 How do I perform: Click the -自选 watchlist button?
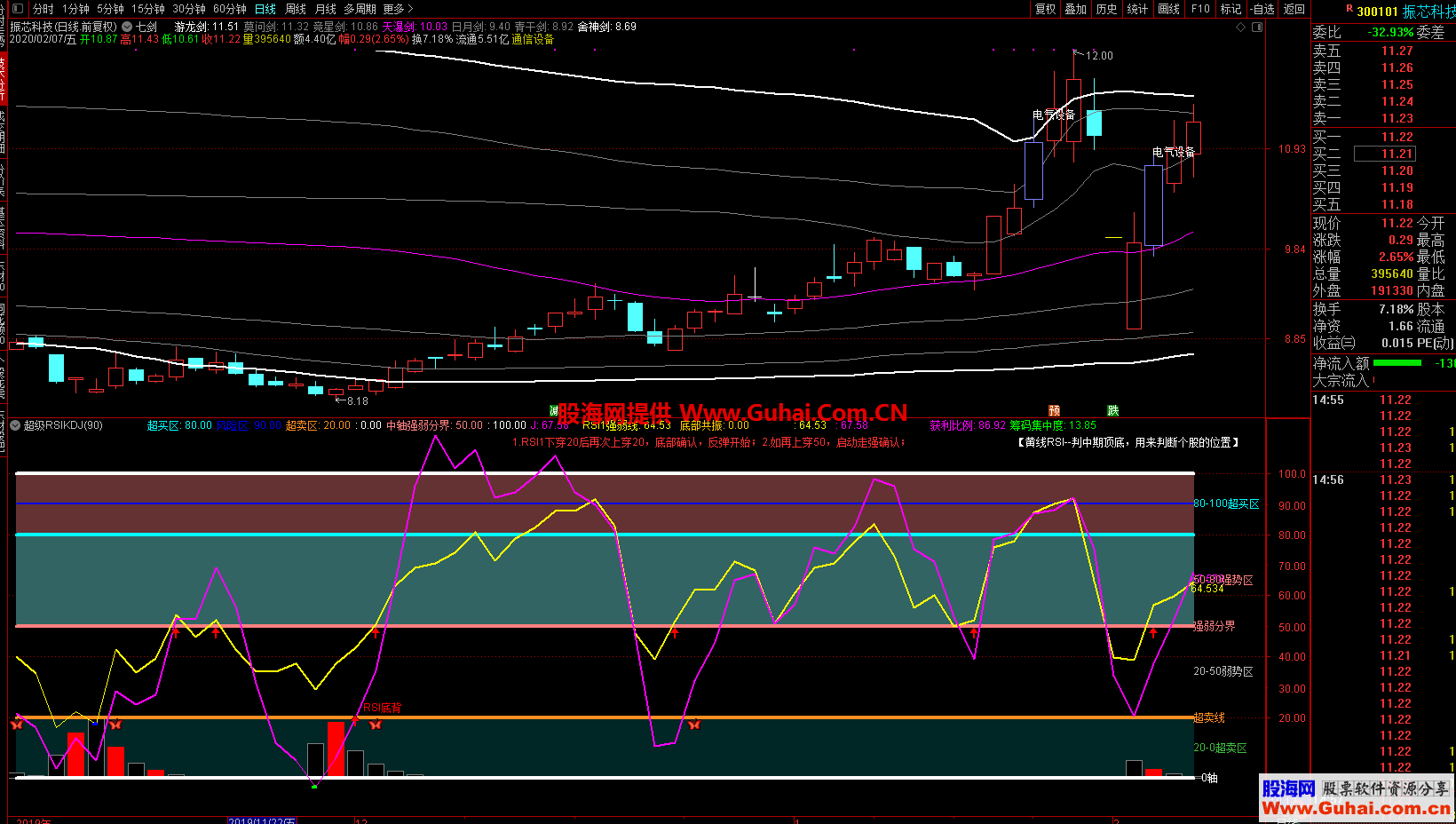(1262, 9)
